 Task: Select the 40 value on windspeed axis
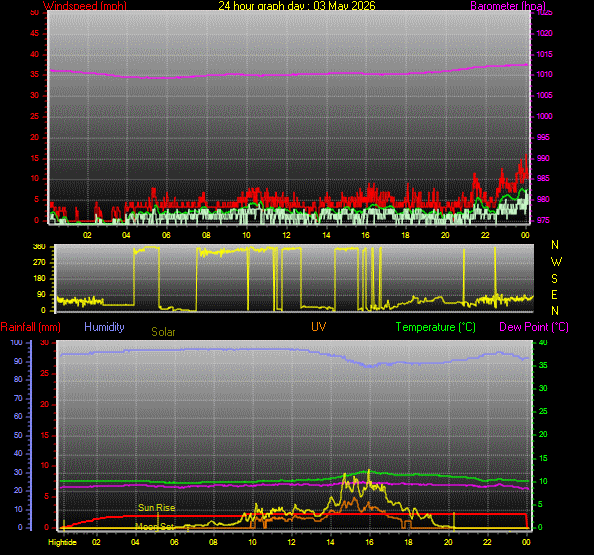[34, 54]
